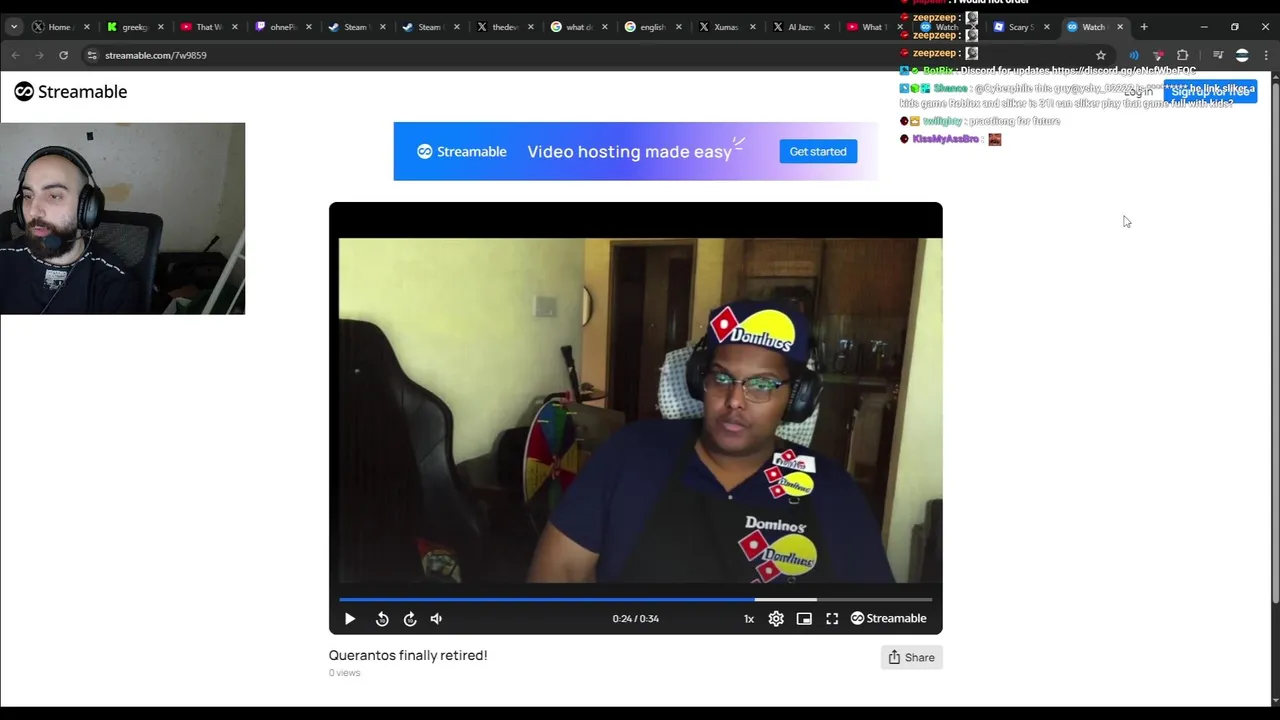1280x720 pixels.
Task: Close the thedev X tab
Action: (x=531, y=27)
